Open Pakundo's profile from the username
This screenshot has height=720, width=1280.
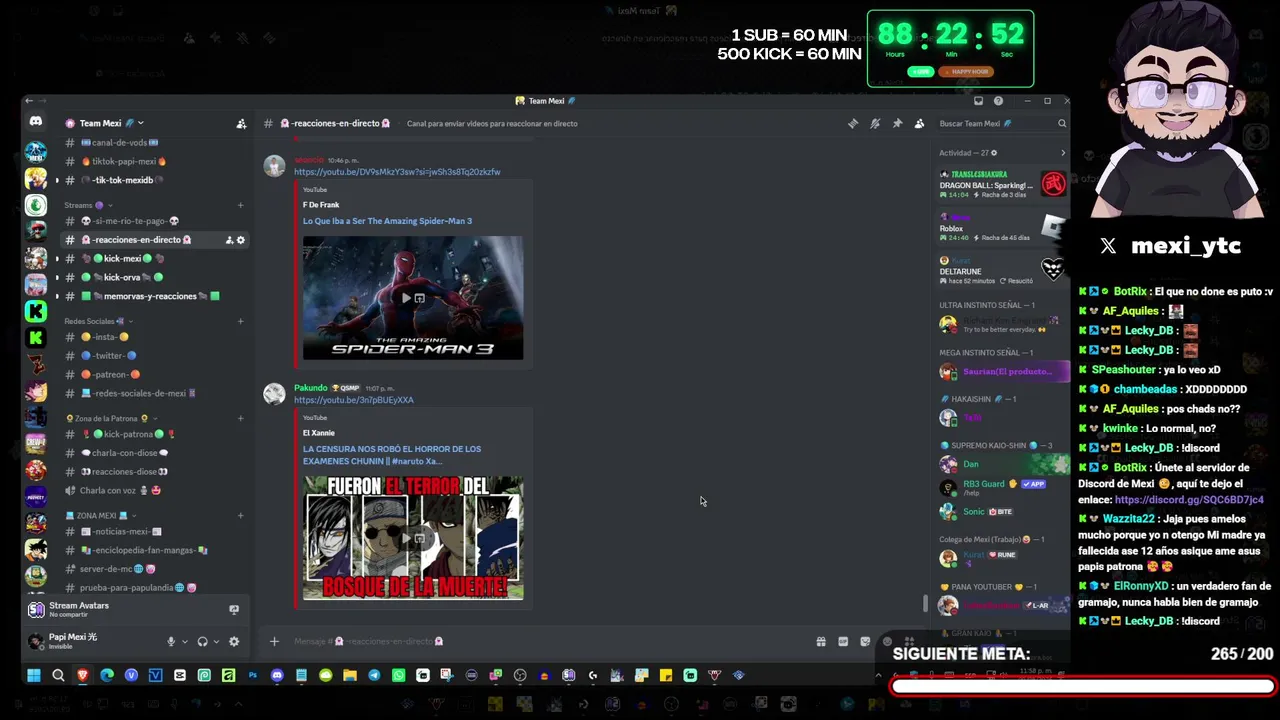(x=311, y=388)
